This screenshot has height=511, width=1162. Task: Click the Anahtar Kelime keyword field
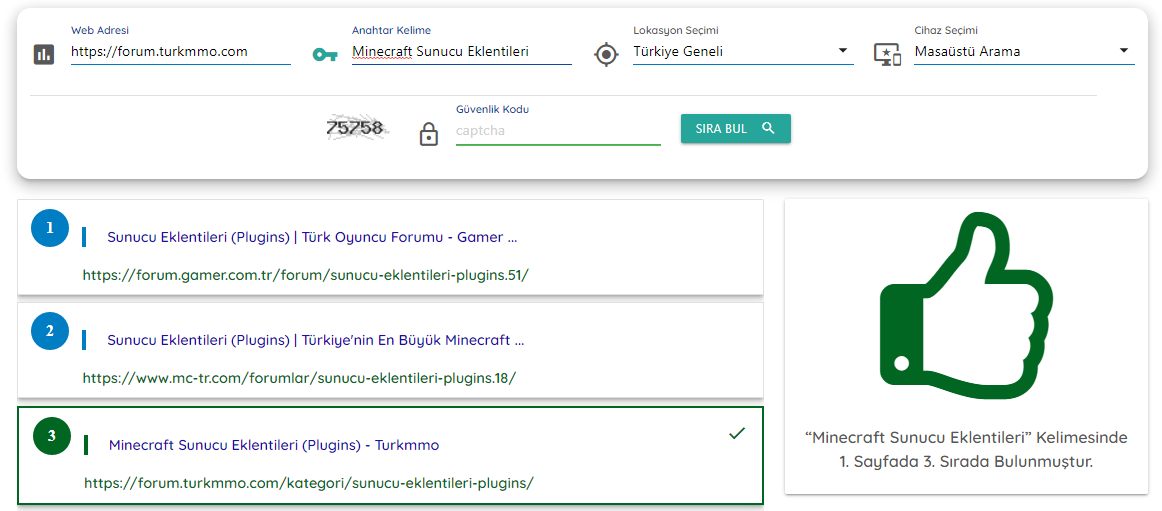coord(462,52)
